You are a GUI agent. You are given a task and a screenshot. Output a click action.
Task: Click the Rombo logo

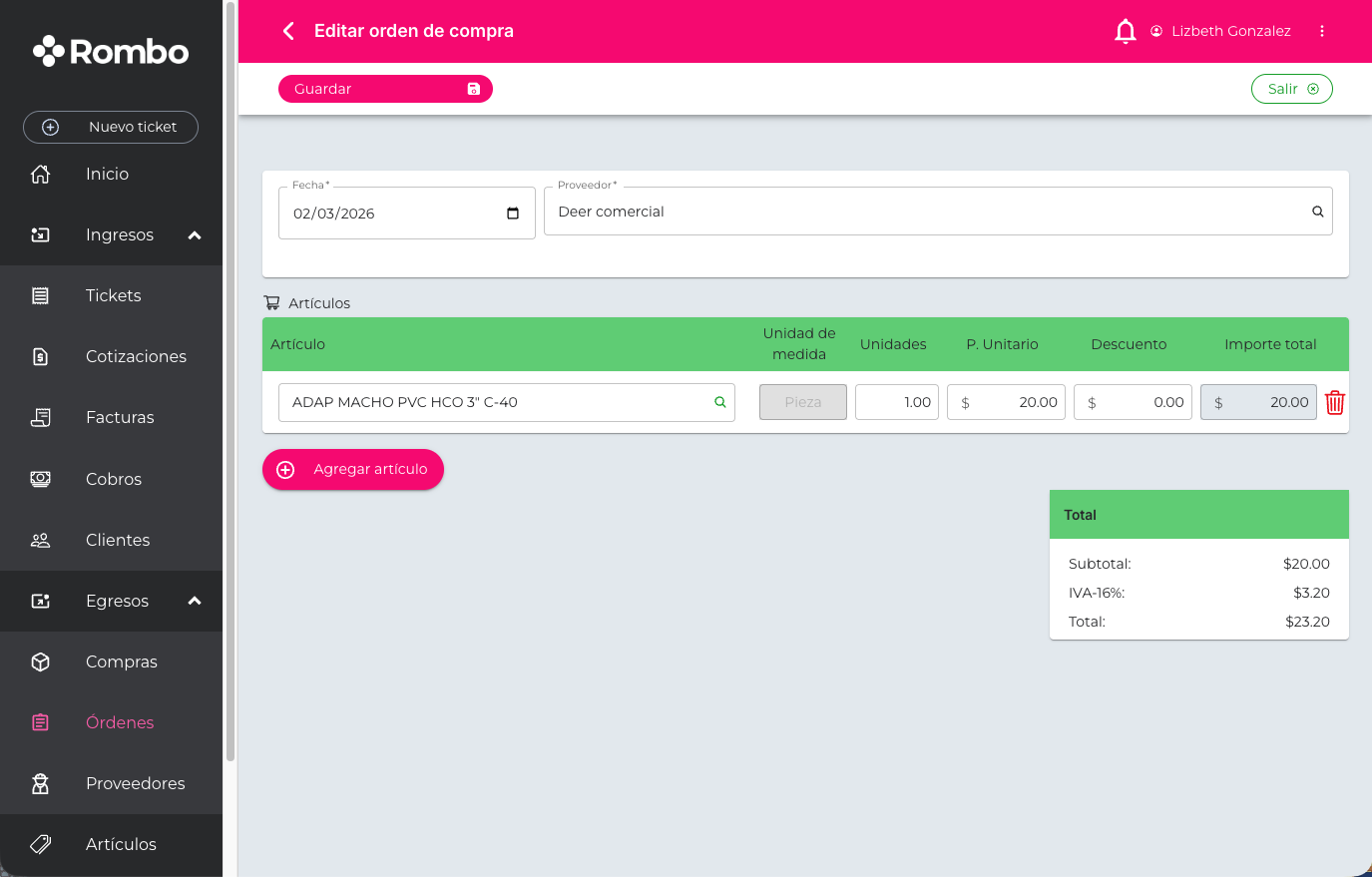coord(111,52)
